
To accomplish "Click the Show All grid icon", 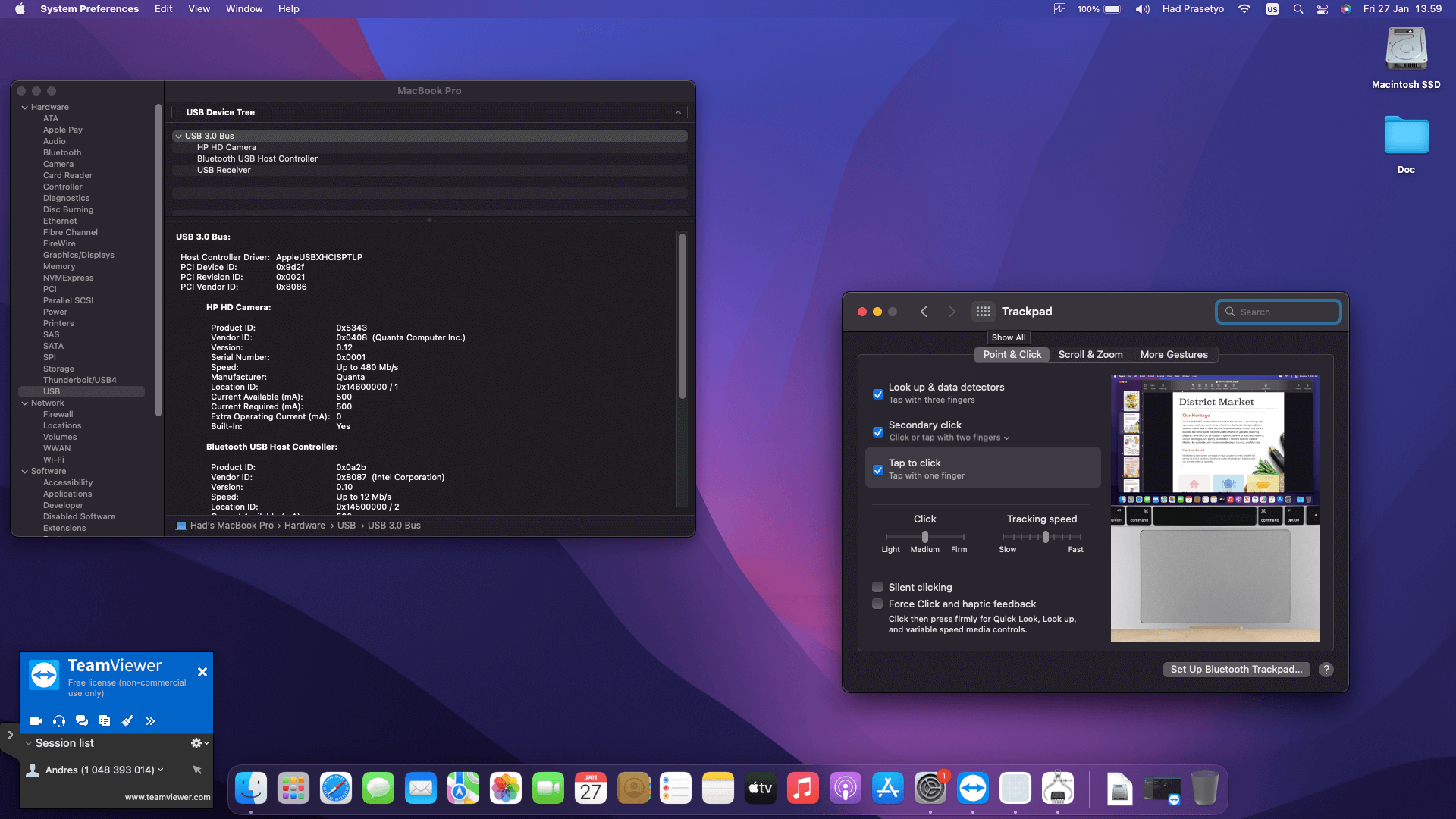I will (984, 312).
